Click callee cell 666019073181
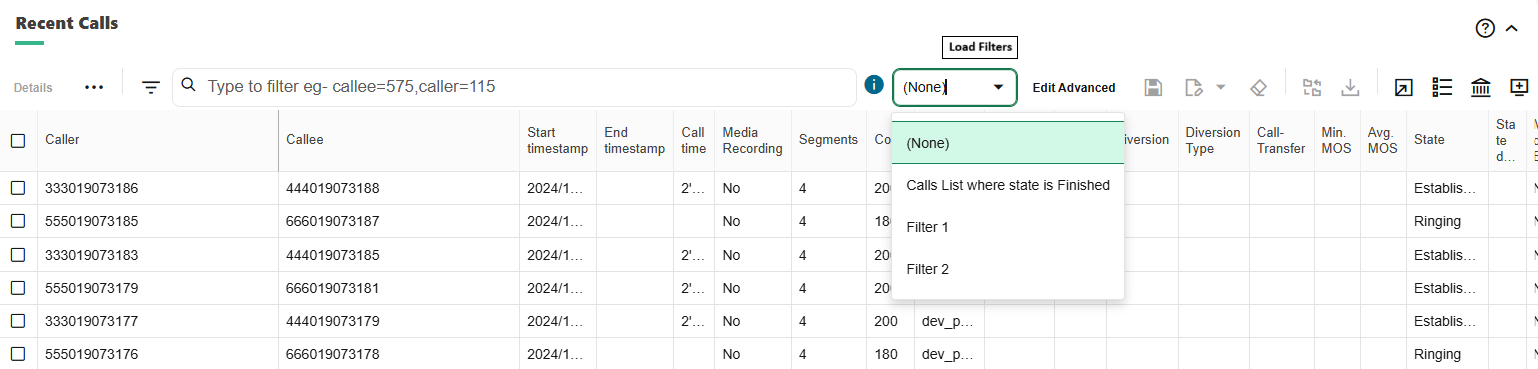Screen dimensions: 1538x369 [398, 288]
